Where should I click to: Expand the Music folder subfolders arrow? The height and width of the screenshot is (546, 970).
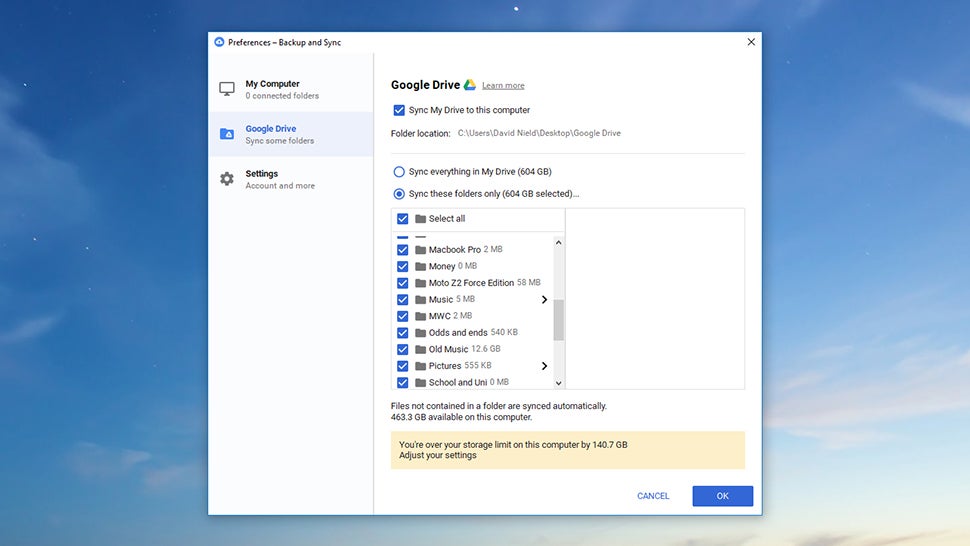click(x=544, y=300)
